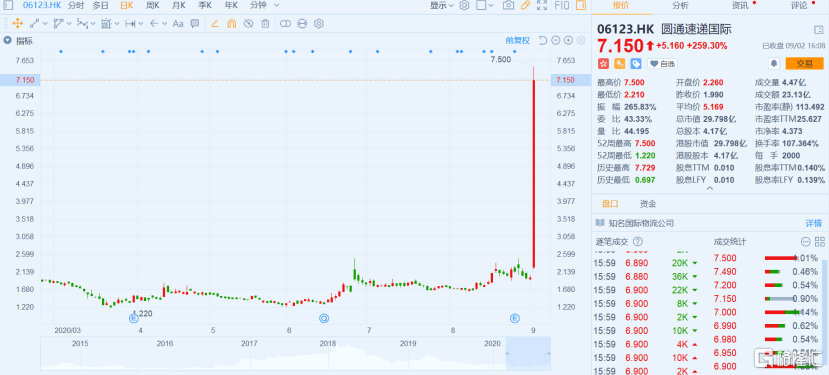Image resolution: width=829 pixels, height=375 pixels.
Task: Switch to 周K weekly candlesticks
Action: 152,5
